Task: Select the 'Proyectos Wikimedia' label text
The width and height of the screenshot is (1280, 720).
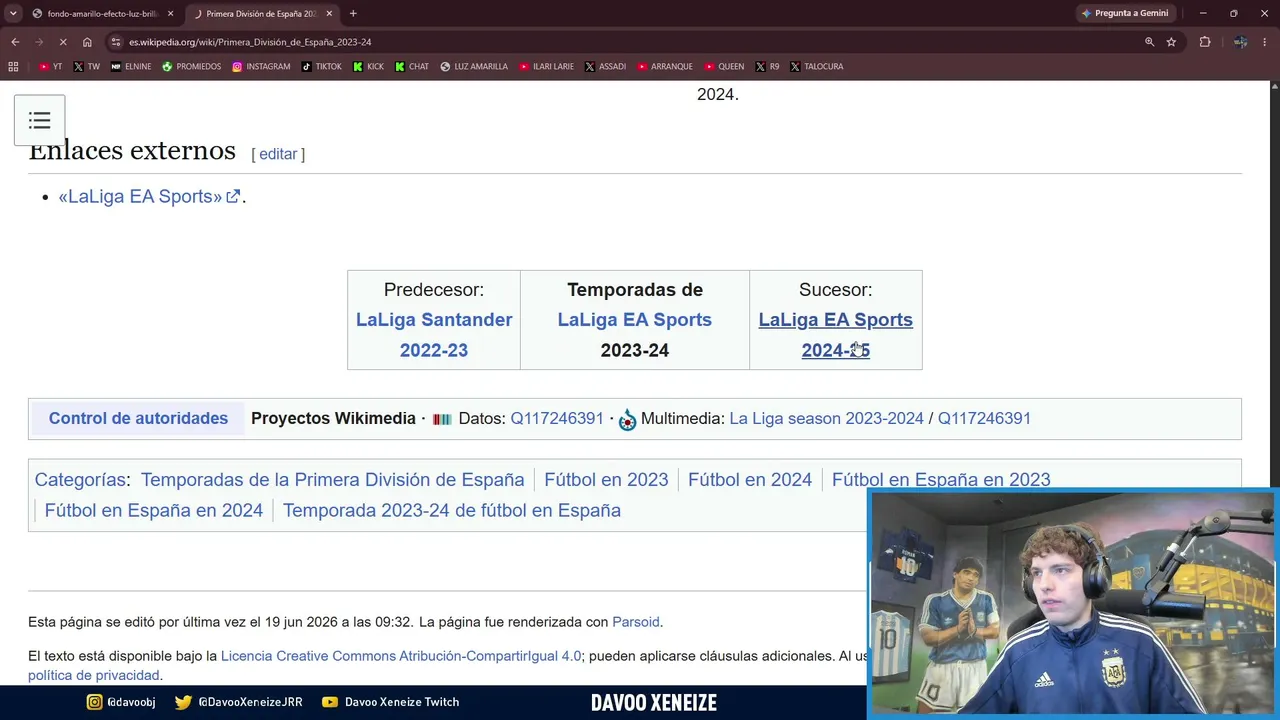Action: tap(333, 418)
